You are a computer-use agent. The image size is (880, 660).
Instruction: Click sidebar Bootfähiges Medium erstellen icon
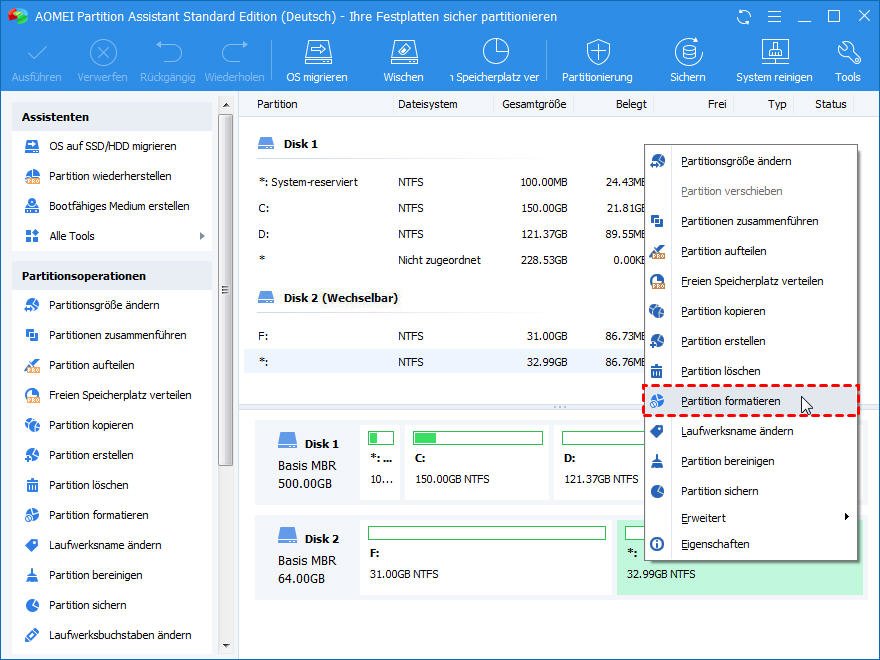[x=33, y=206]
